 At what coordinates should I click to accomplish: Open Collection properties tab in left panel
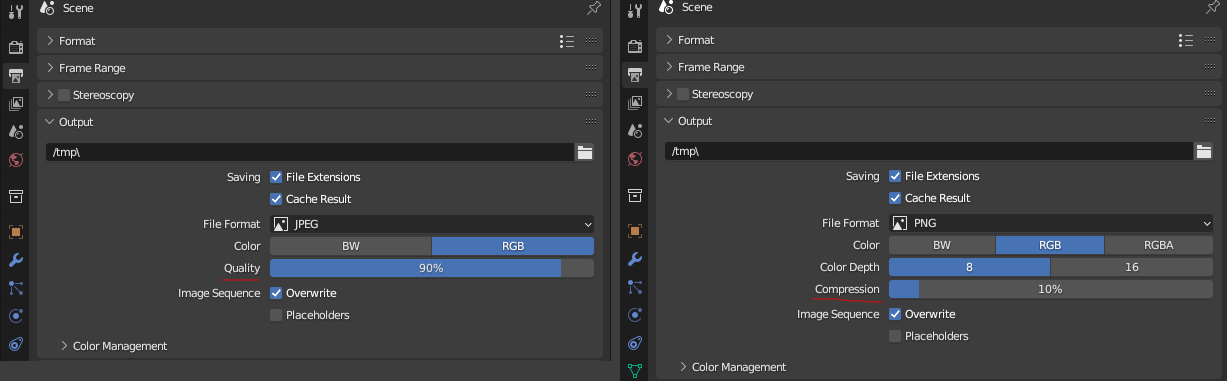tap(15, 196)
